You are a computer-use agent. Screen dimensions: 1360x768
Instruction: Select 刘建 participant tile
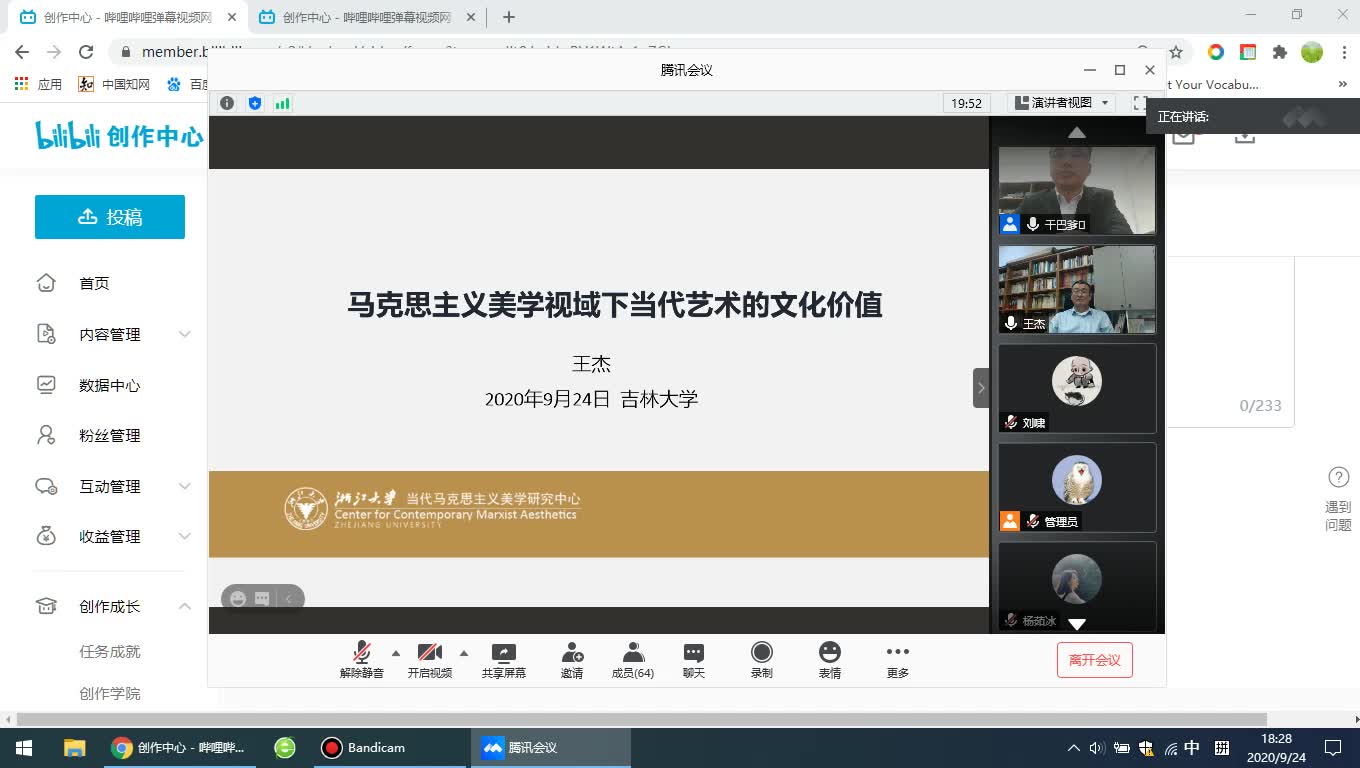pyautogui.click(x=1077, y=388)
